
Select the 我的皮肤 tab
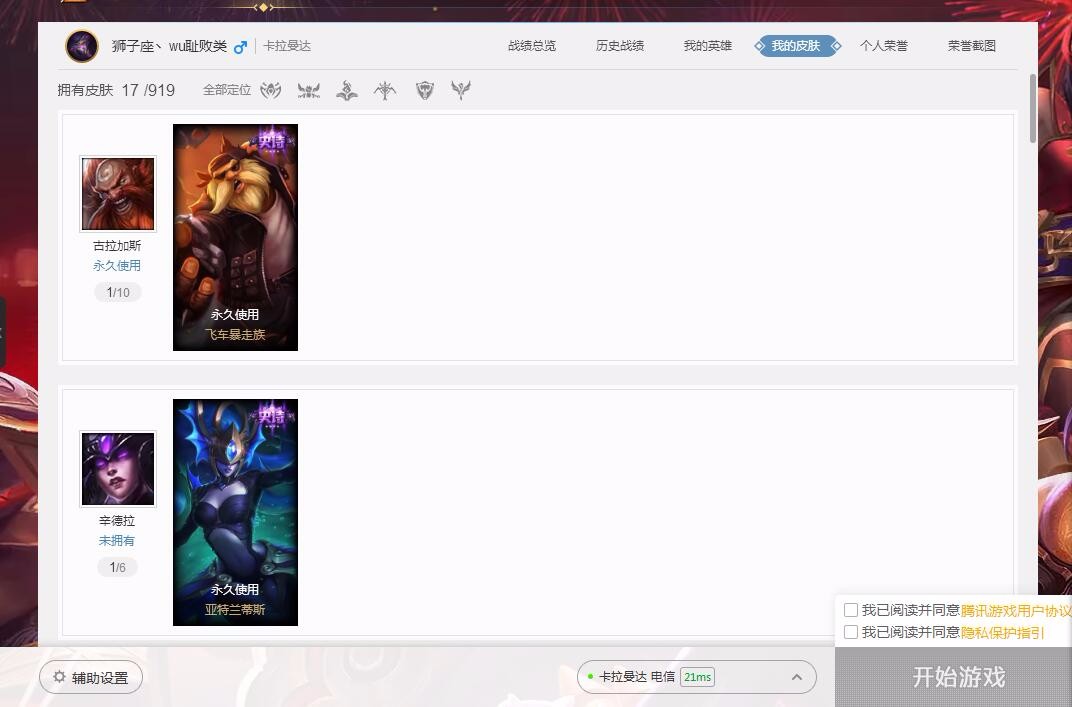pos(797,46)
